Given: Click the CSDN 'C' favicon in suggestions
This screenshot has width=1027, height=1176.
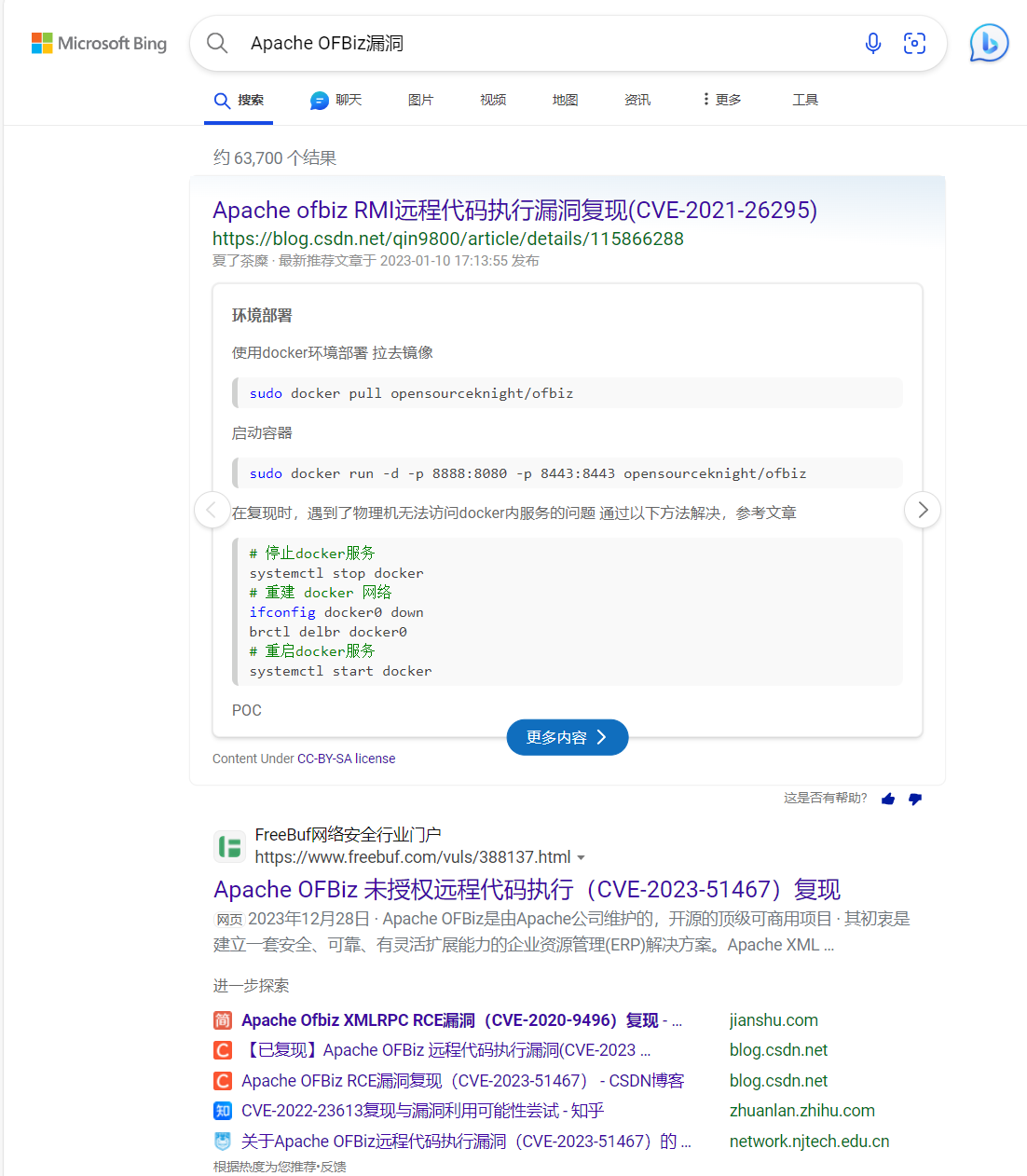Looking at the screenshot, I should (x=222, y=1049).
